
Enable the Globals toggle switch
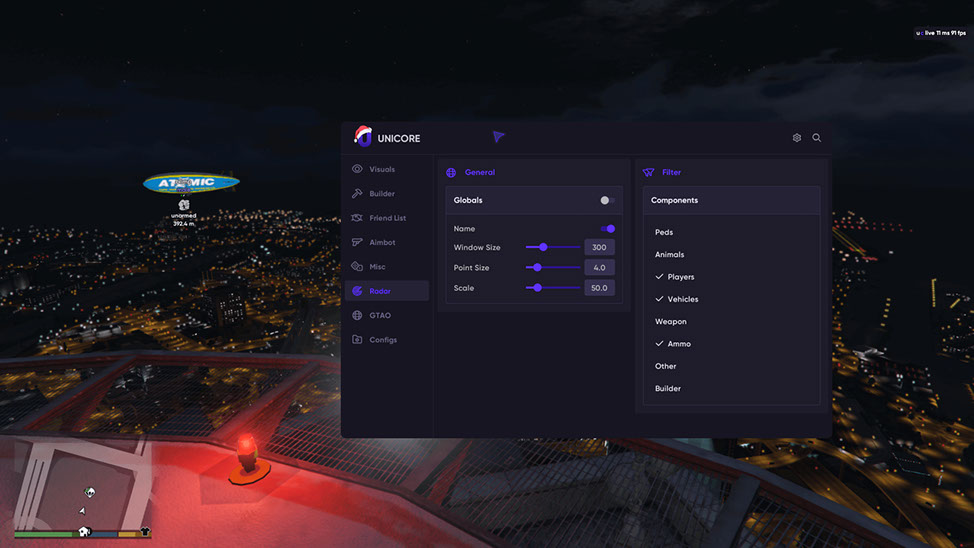(x=607, y=200)
